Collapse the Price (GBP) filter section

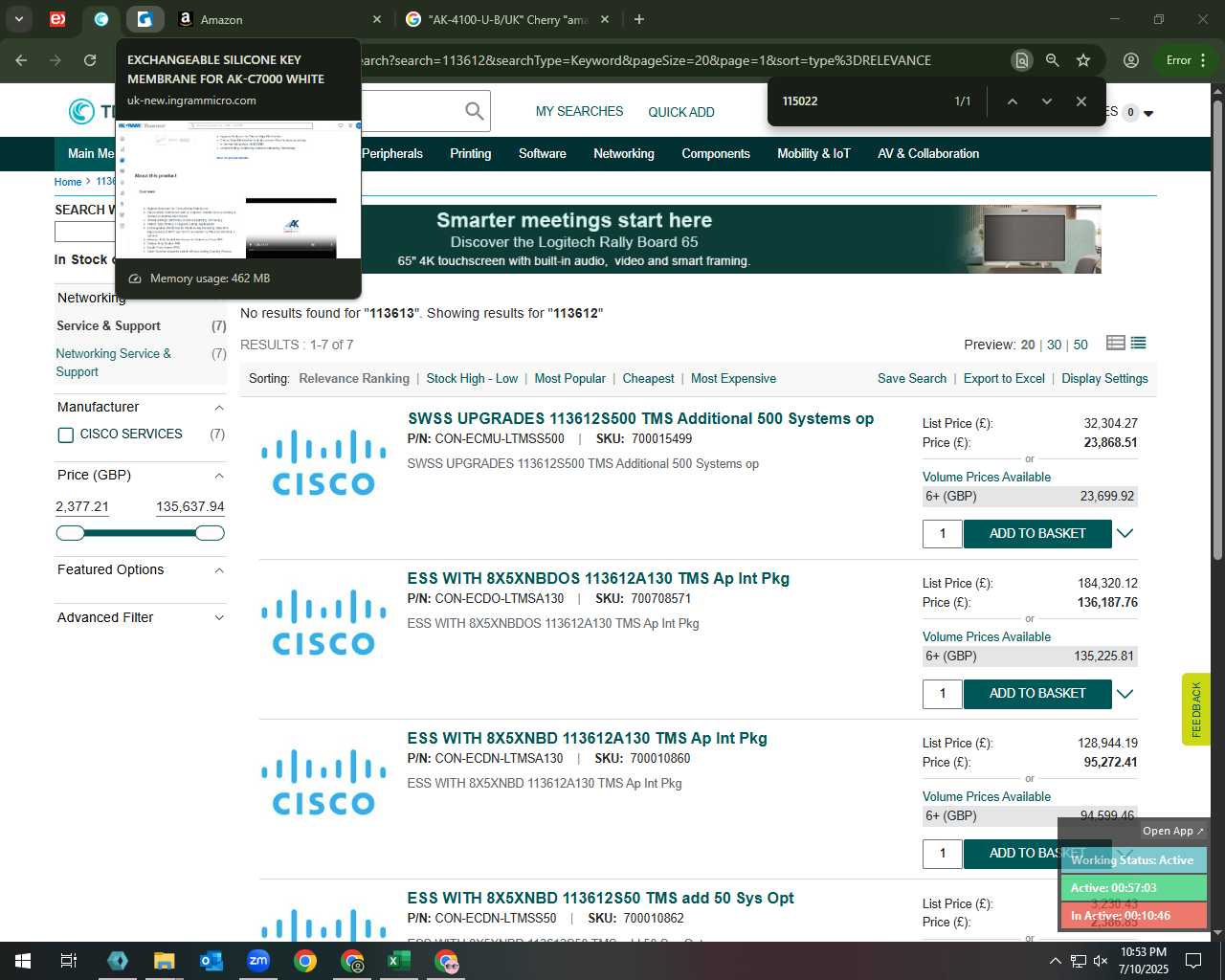point(219,476)
